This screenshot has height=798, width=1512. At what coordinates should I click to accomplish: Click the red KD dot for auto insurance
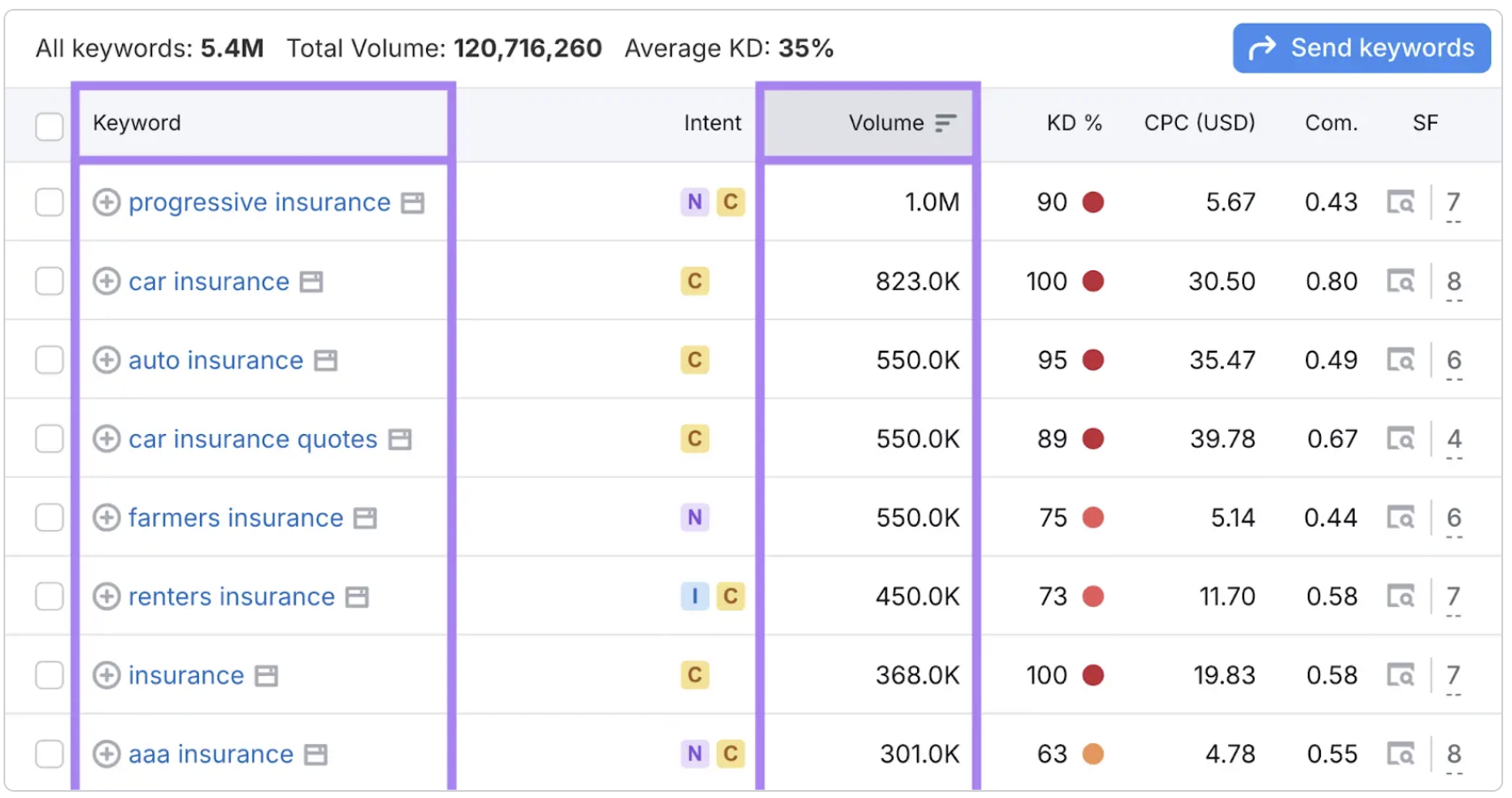coord(1093,360)
